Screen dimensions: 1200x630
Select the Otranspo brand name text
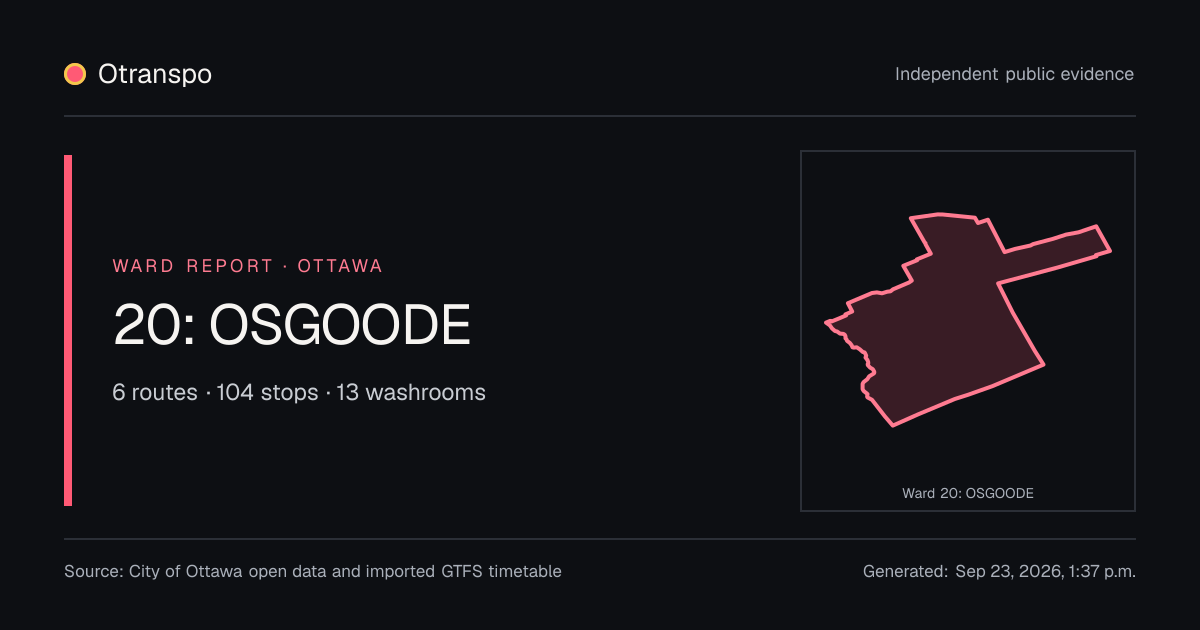click(155, 74)
